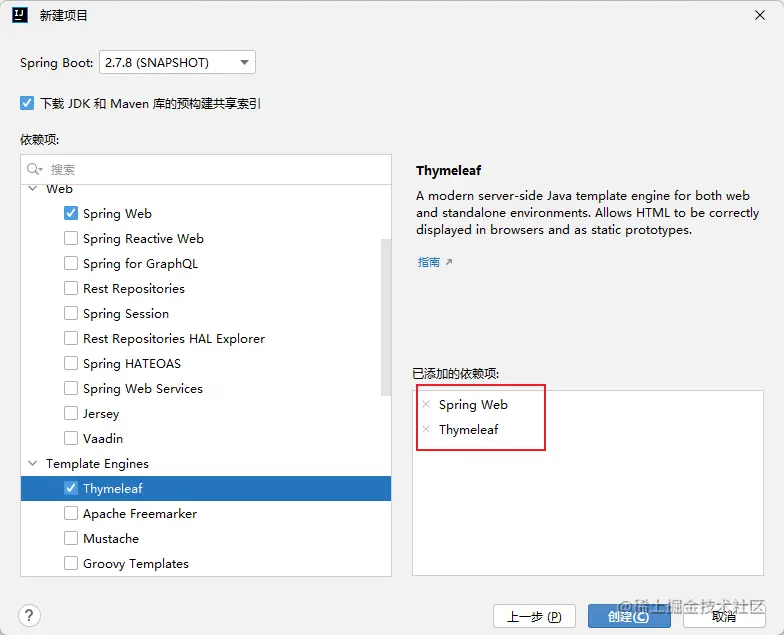Uncheck the Spring Web checkbox
Image resolution: width=784 pixels, height=635 pixels.
point(71,213)
